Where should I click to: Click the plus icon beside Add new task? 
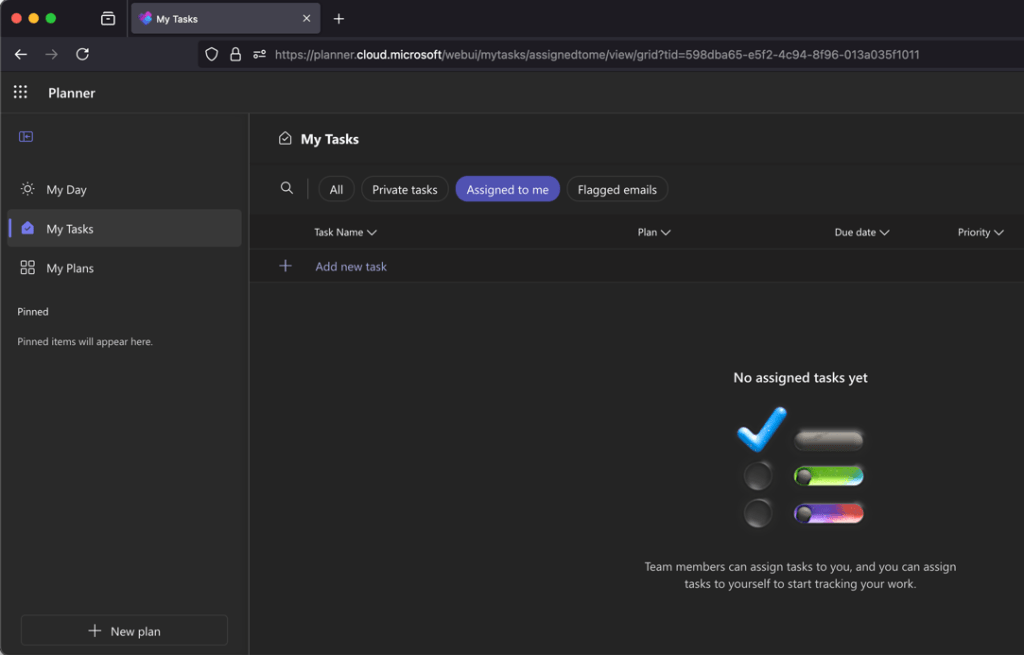click(x=286, y=266)
